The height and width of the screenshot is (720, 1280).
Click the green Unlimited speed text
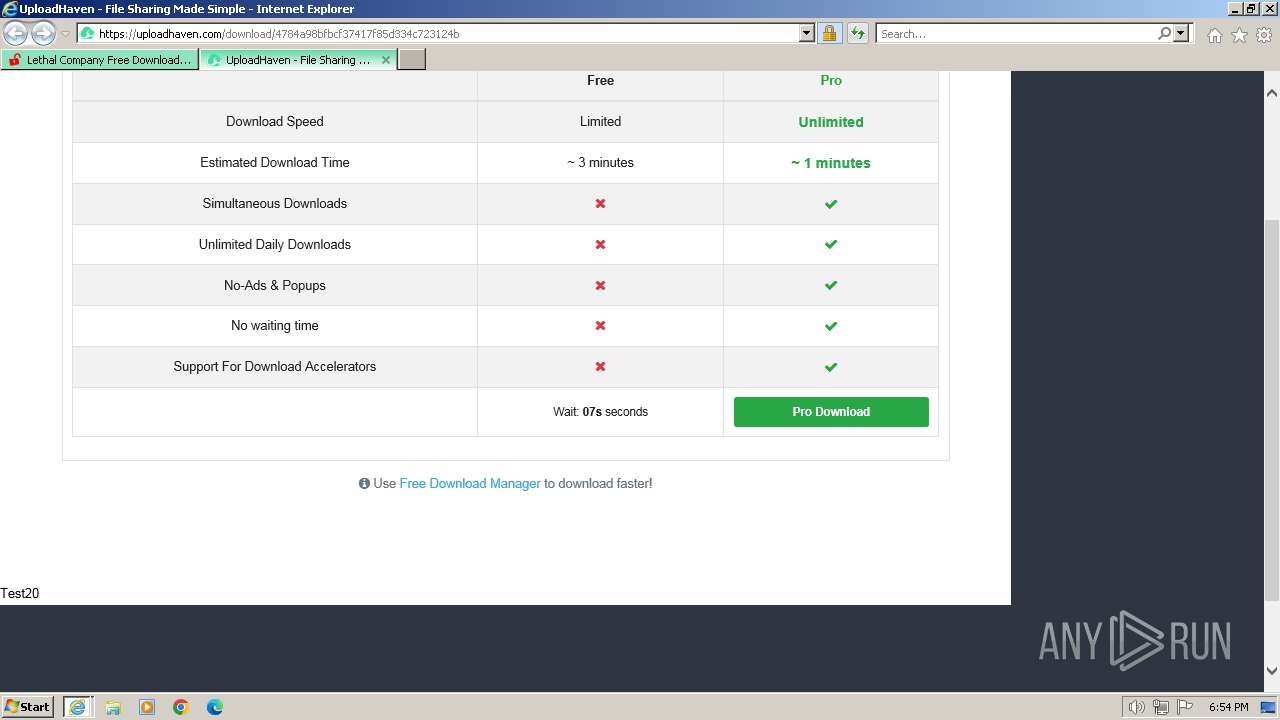[831, 122]
